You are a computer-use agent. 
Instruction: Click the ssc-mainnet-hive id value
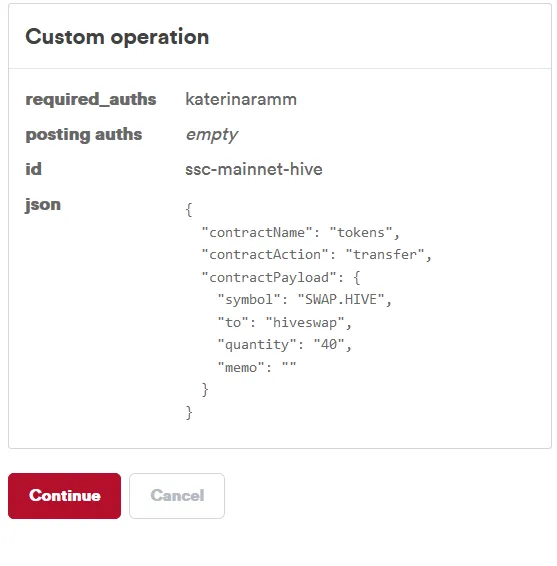tap(254, 169)
